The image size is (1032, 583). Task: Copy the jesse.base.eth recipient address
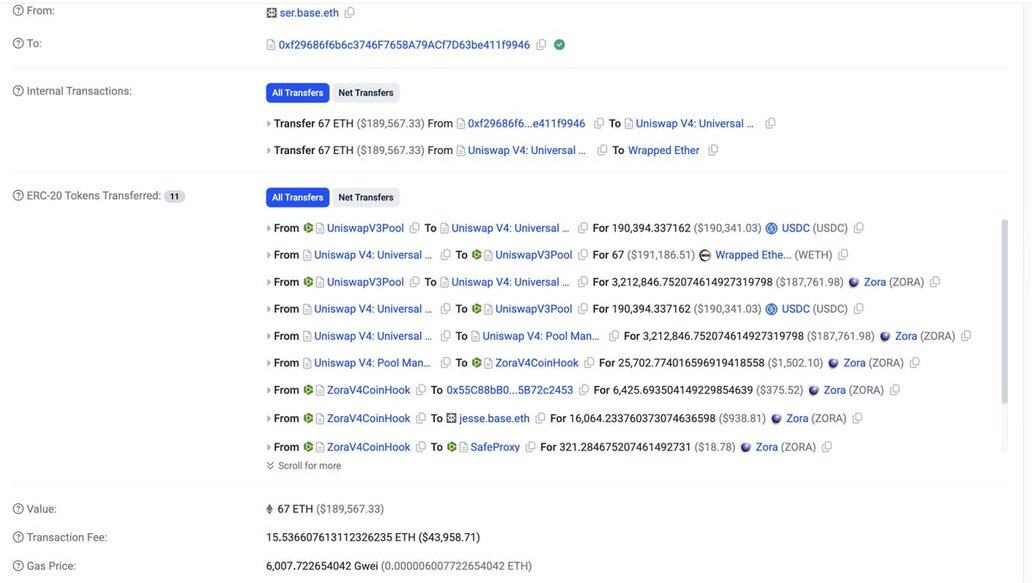(x=541, y=419)
